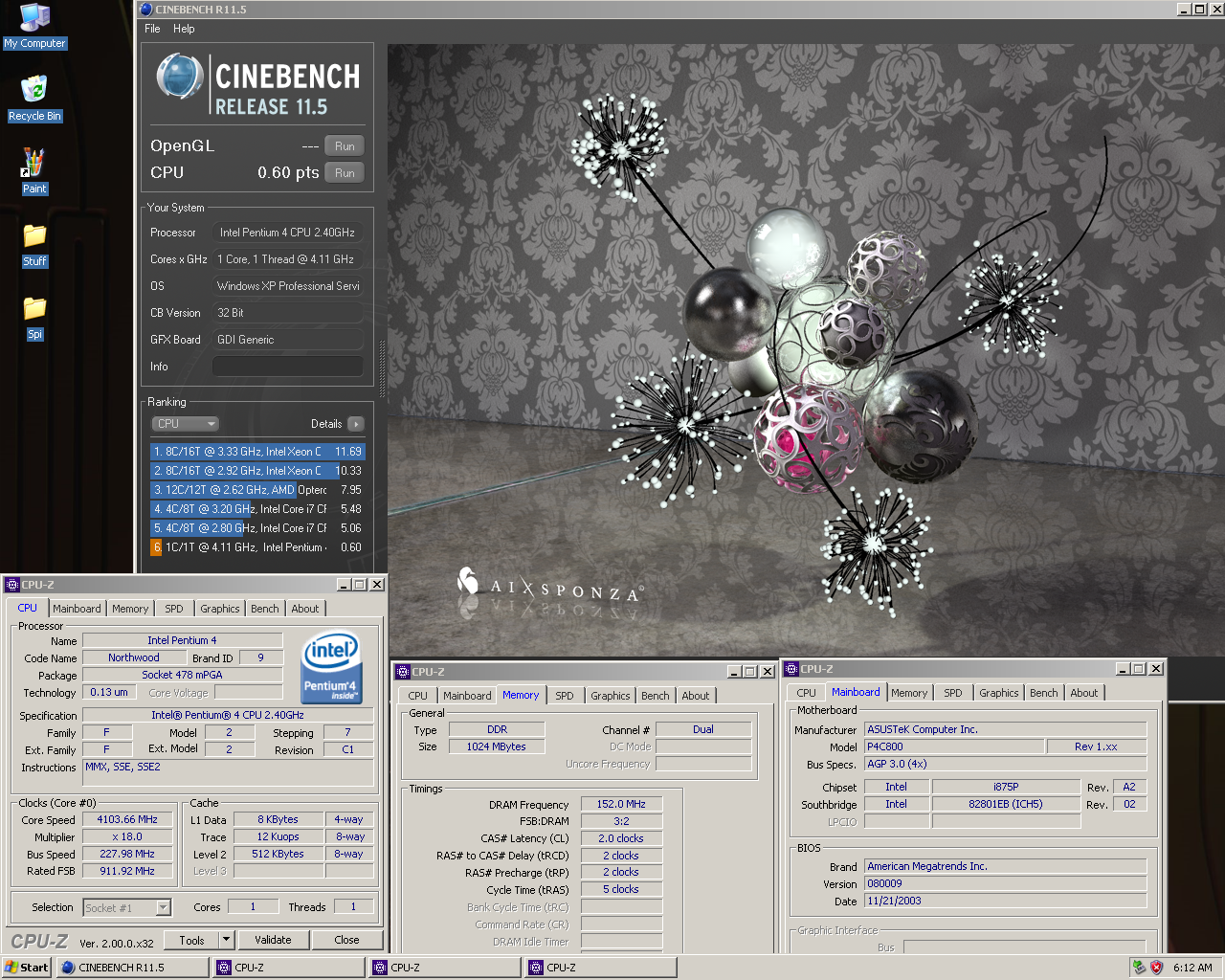The width and height of the screenshot is (1225, 980).
Task: Switch to Memory tab in left CPU-Z
Action: [130, 609]
